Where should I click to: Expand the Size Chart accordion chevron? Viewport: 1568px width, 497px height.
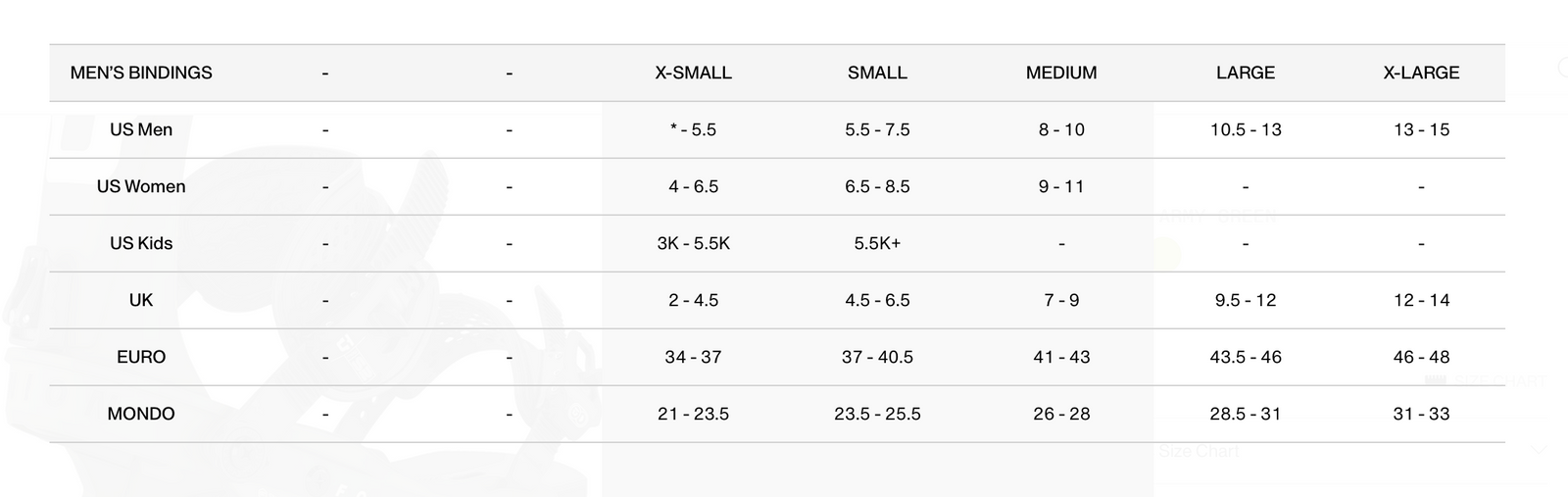[1539, 450]
